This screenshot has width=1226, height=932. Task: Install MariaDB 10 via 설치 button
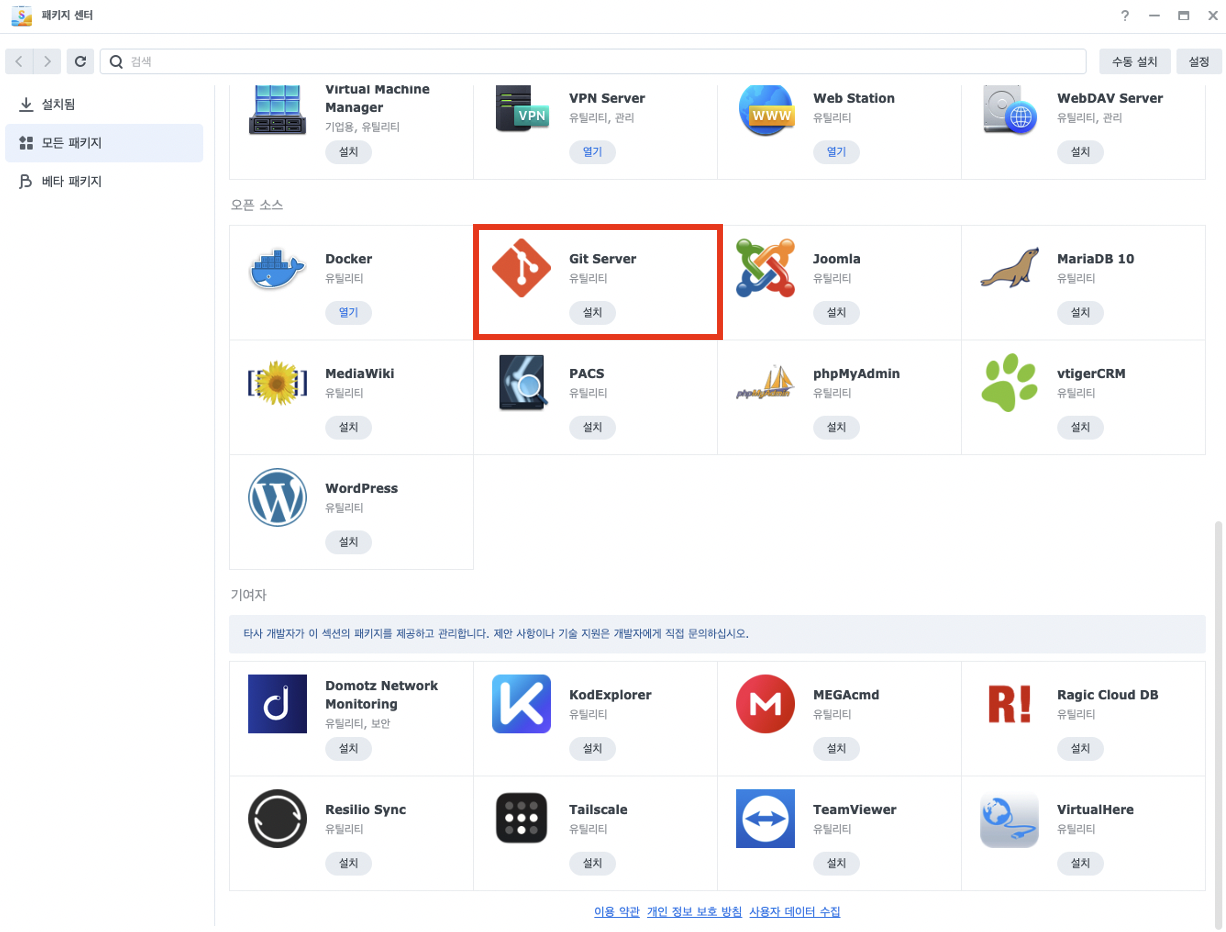(1080, 313)
